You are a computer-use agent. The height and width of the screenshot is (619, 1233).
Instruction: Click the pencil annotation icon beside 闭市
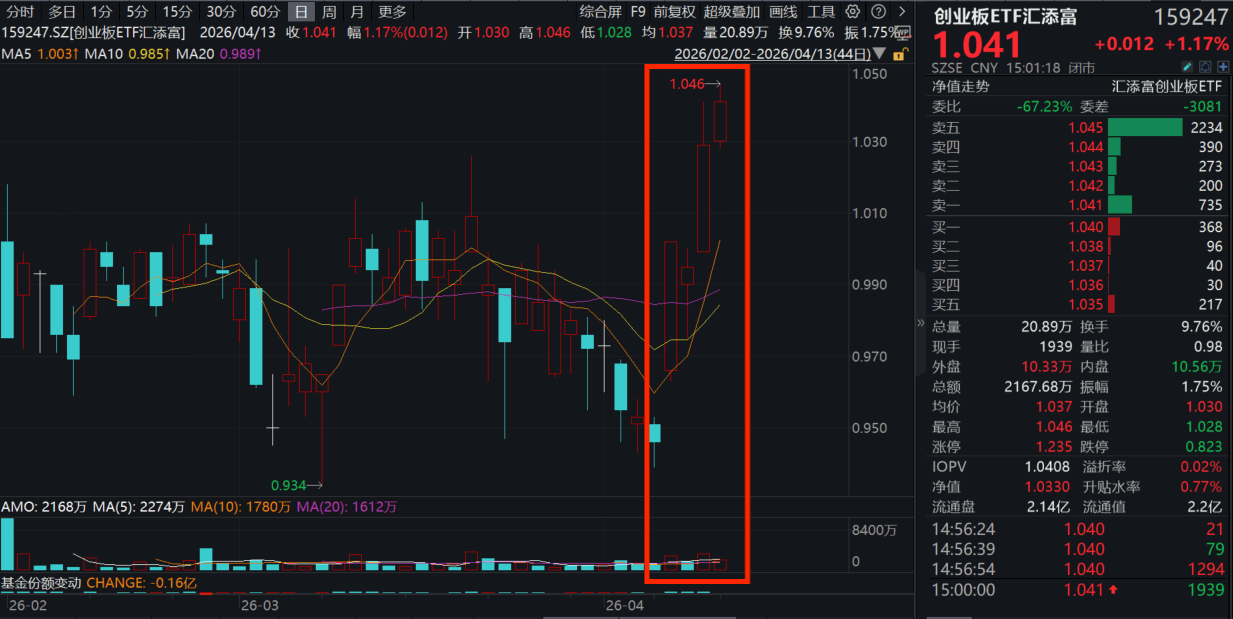(x=1186, y=66)
